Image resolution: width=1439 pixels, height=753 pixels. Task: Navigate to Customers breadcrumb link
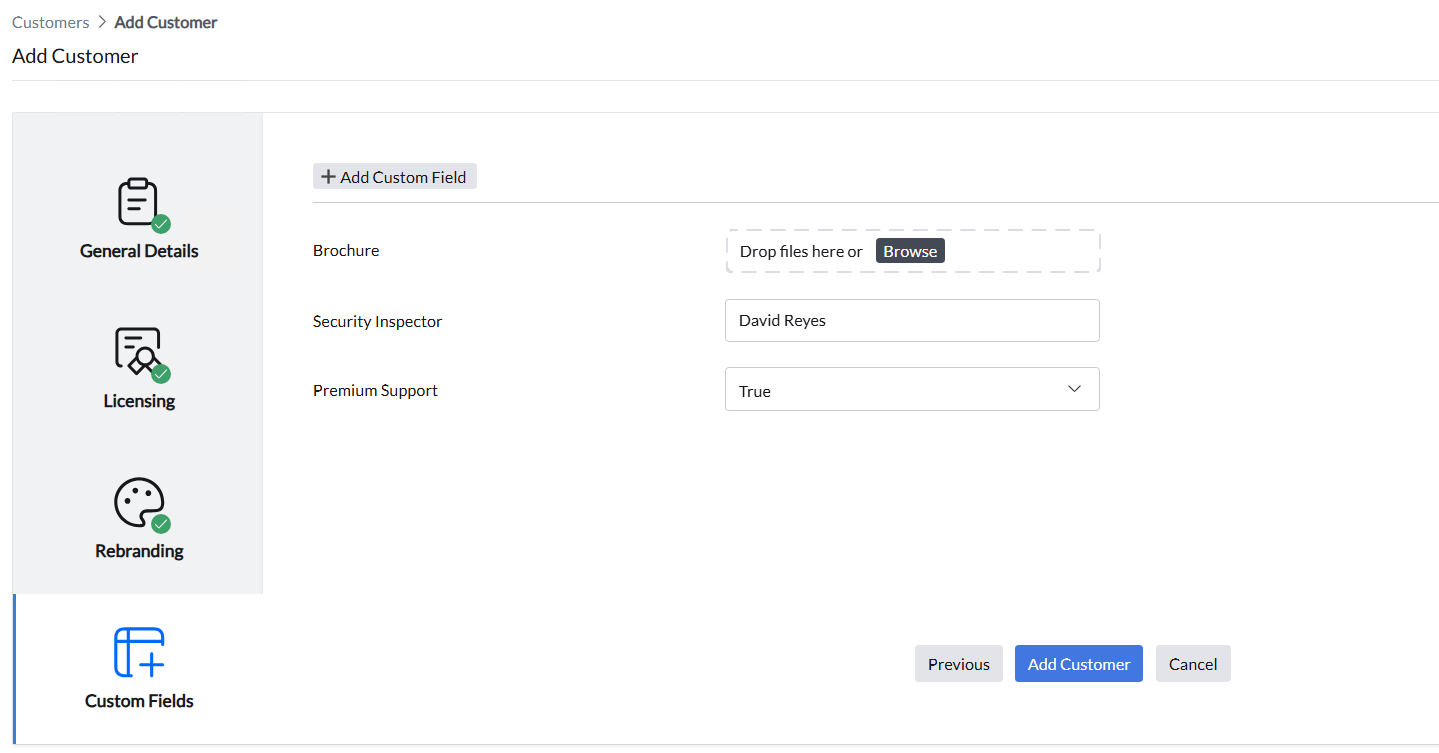pyautogui.click(x=51, y=22)
